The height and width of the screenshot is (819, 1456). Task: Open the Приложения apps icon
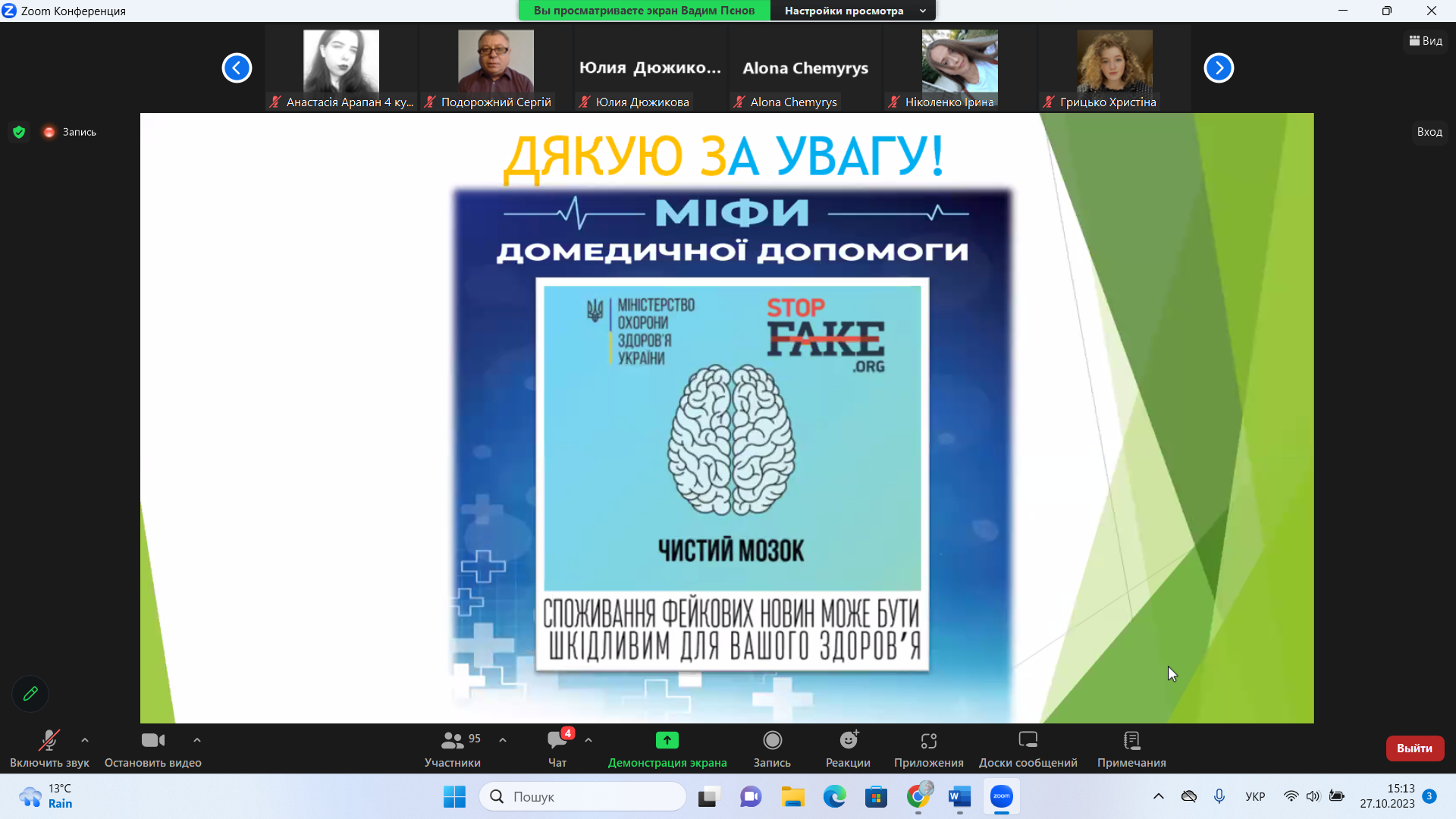[928, 740]
